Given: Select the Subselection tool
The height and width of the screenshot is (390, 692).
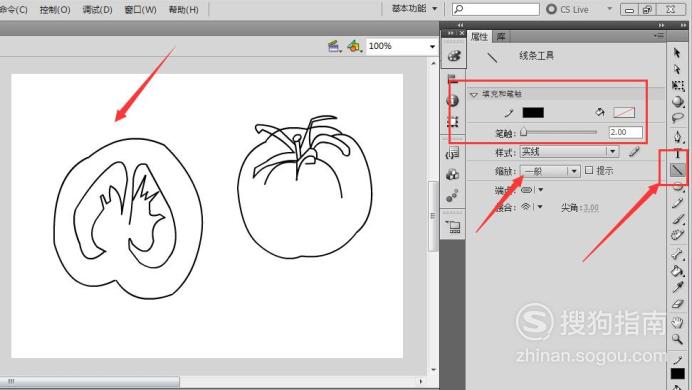Looking at the screenshot, I should (x=677, y=69).
